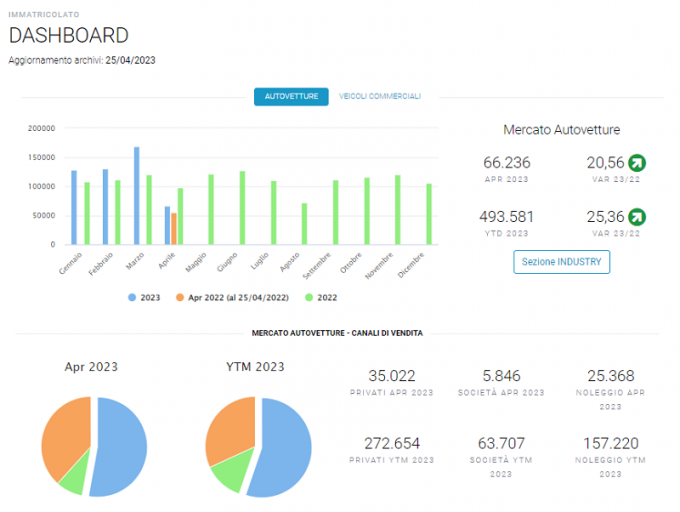This screenshot has width=680, height=512.
Task: Click the 66.236 APR 2023 figure
Action: tap(507, 163)
